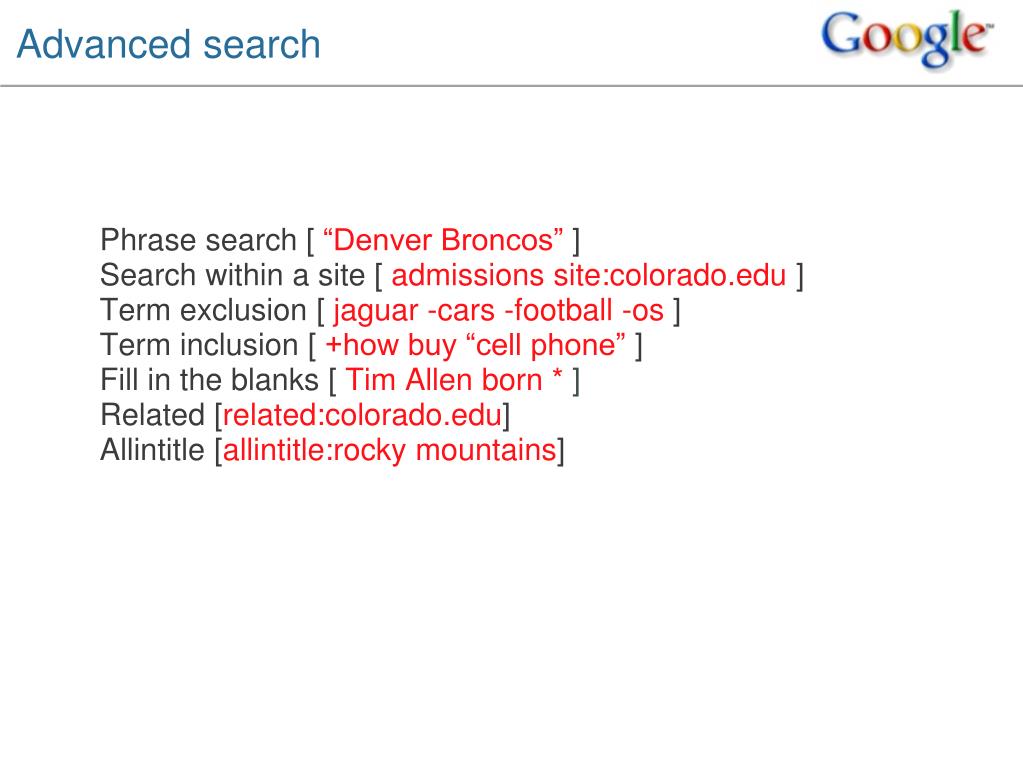Screen dimensions: 1023x767
Task: Click the horizontal divider line under header
Action: (512, 85)
